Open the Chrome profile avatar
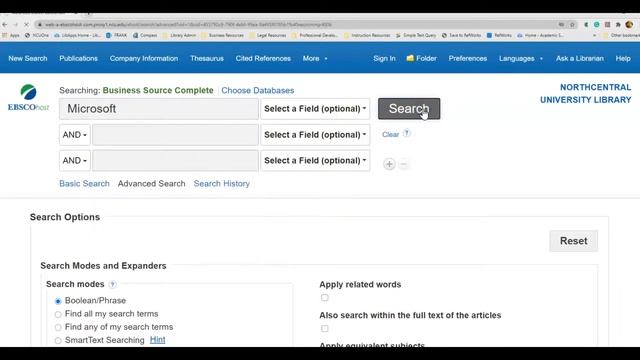The image size is (640, 360). [x=629, y=24]
